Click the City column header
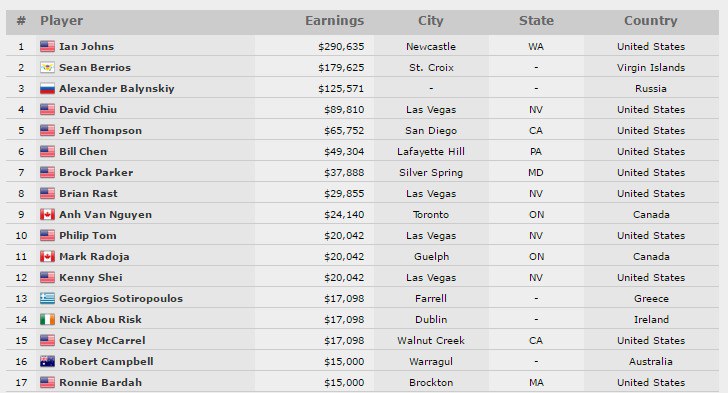 tap(431, 21)
